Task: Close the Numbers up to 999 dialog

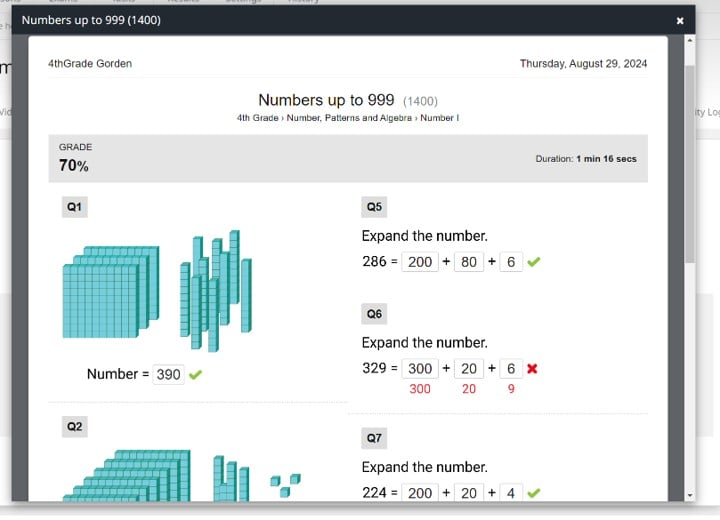Action: 680,20
